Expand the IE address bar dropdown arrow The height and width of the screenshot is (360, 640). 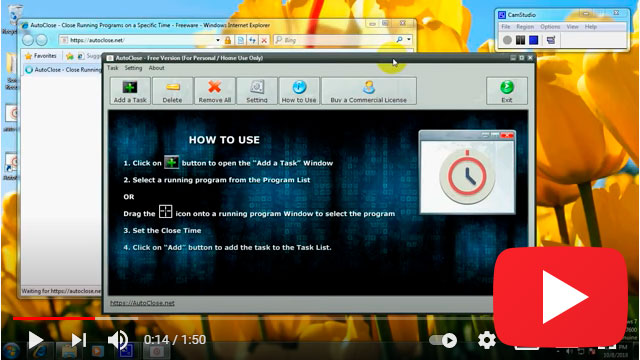pyautogui.click(x=218, y=40)
